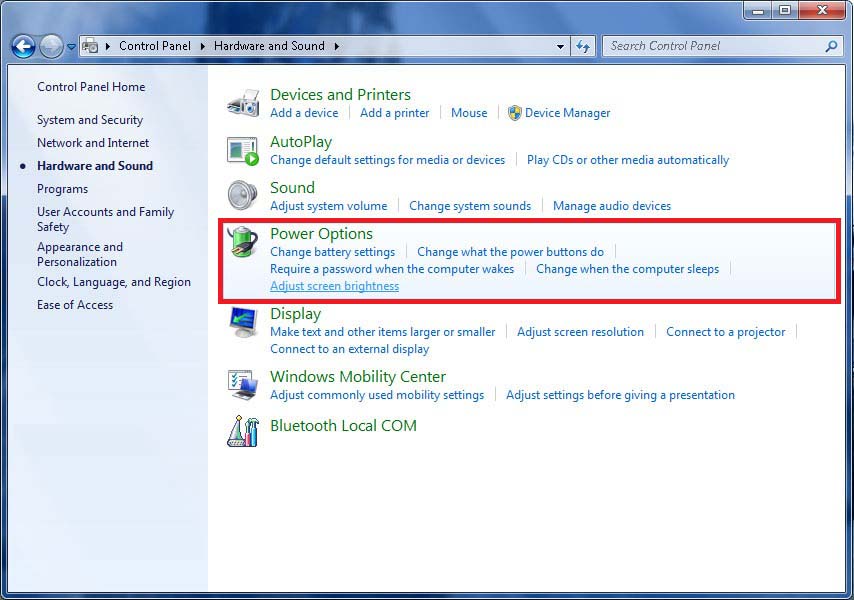Open User Accounts and Family Safety

pos(106,219)
